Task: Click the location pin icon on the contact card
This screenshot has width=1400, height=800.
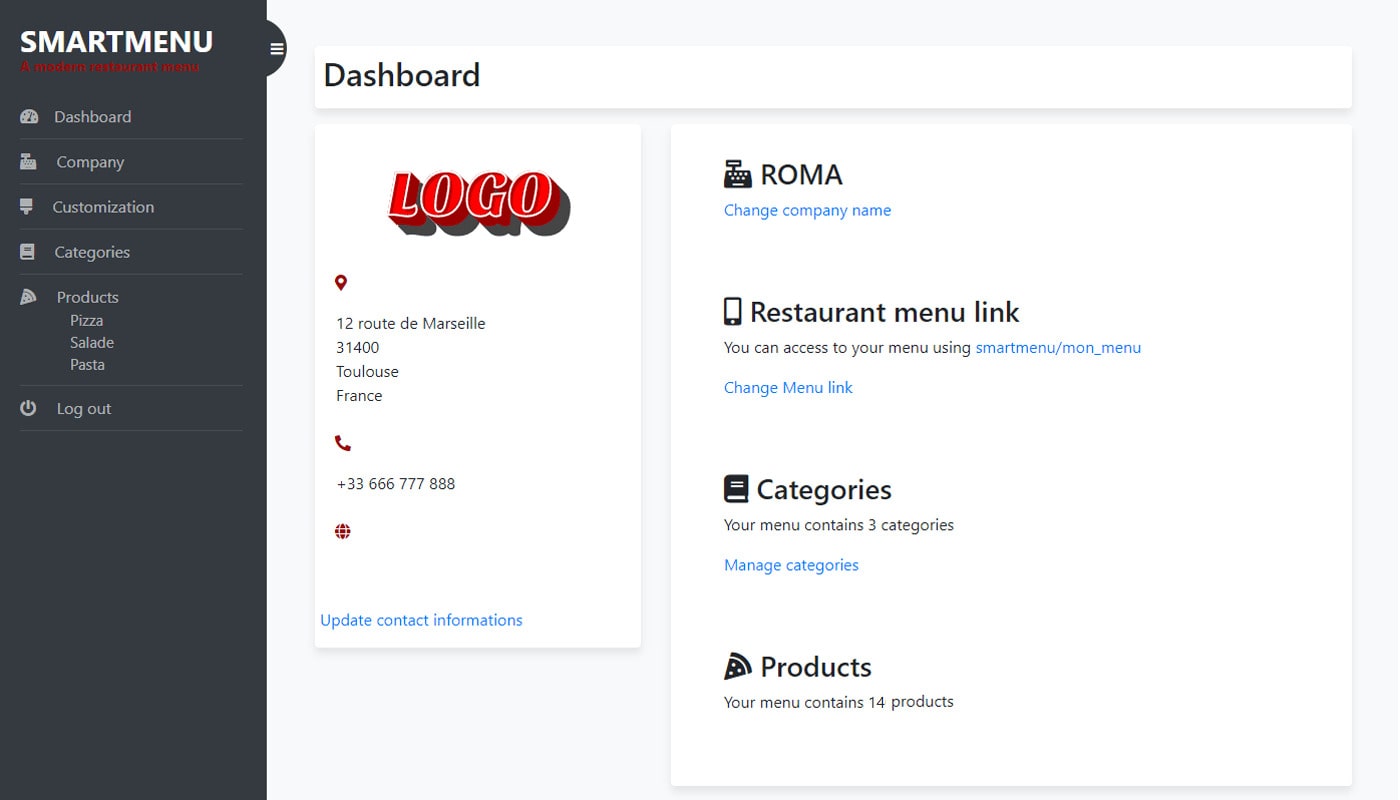Action: [342, 282]
